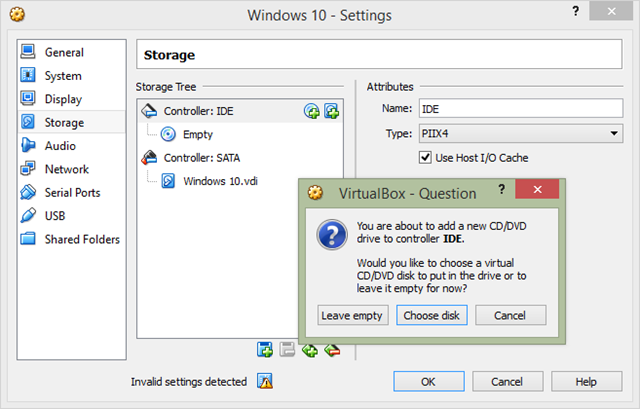The width and height of the screenshot is (640, 409).
Task: Go to the Display settings page
Action: tap(71, 99)
